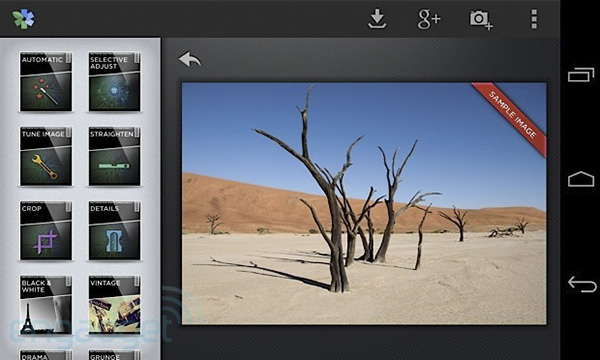
Task: Choose the Straighten level tool
Action: (x=114, y=156)
